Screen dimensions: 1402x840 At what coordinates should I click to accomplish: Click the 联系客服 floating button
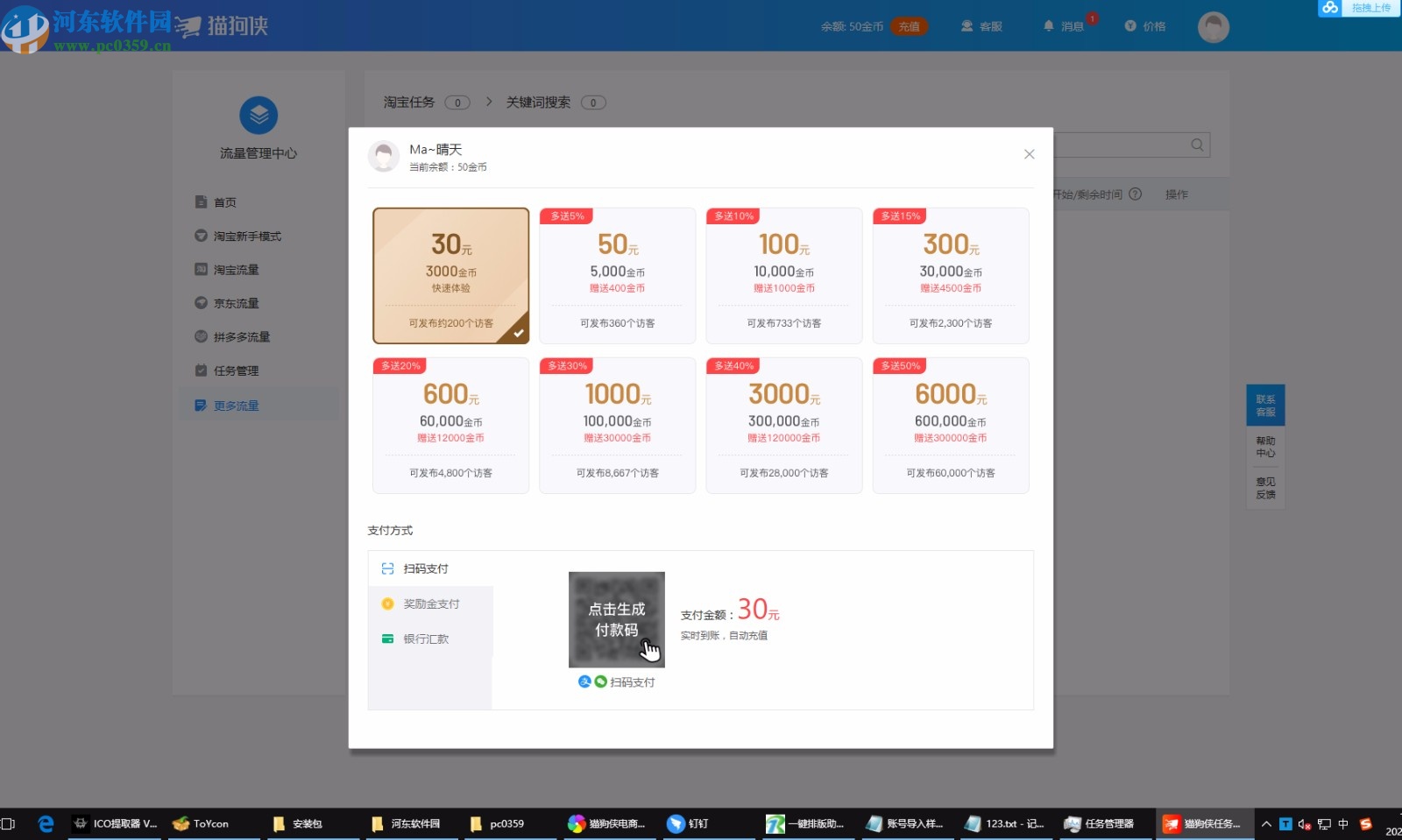pos(1265,405)
